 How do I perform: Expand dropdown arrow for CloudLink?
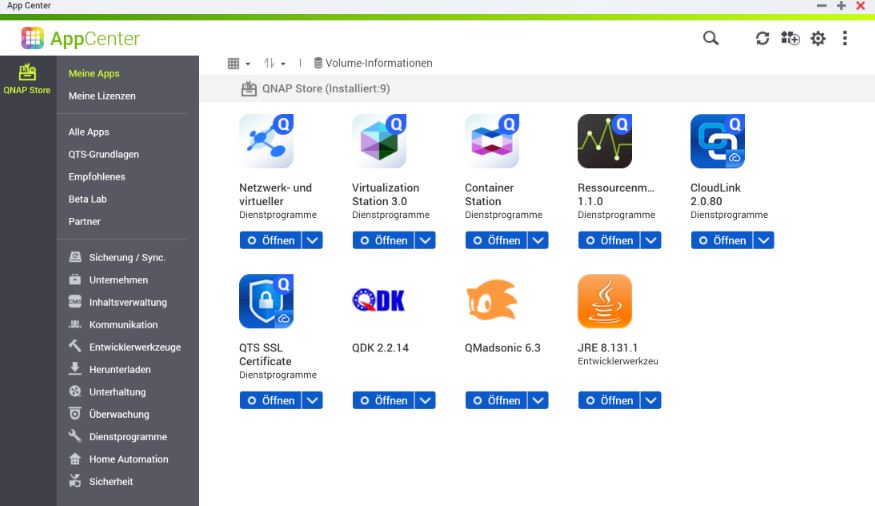[x=763, y=240]
